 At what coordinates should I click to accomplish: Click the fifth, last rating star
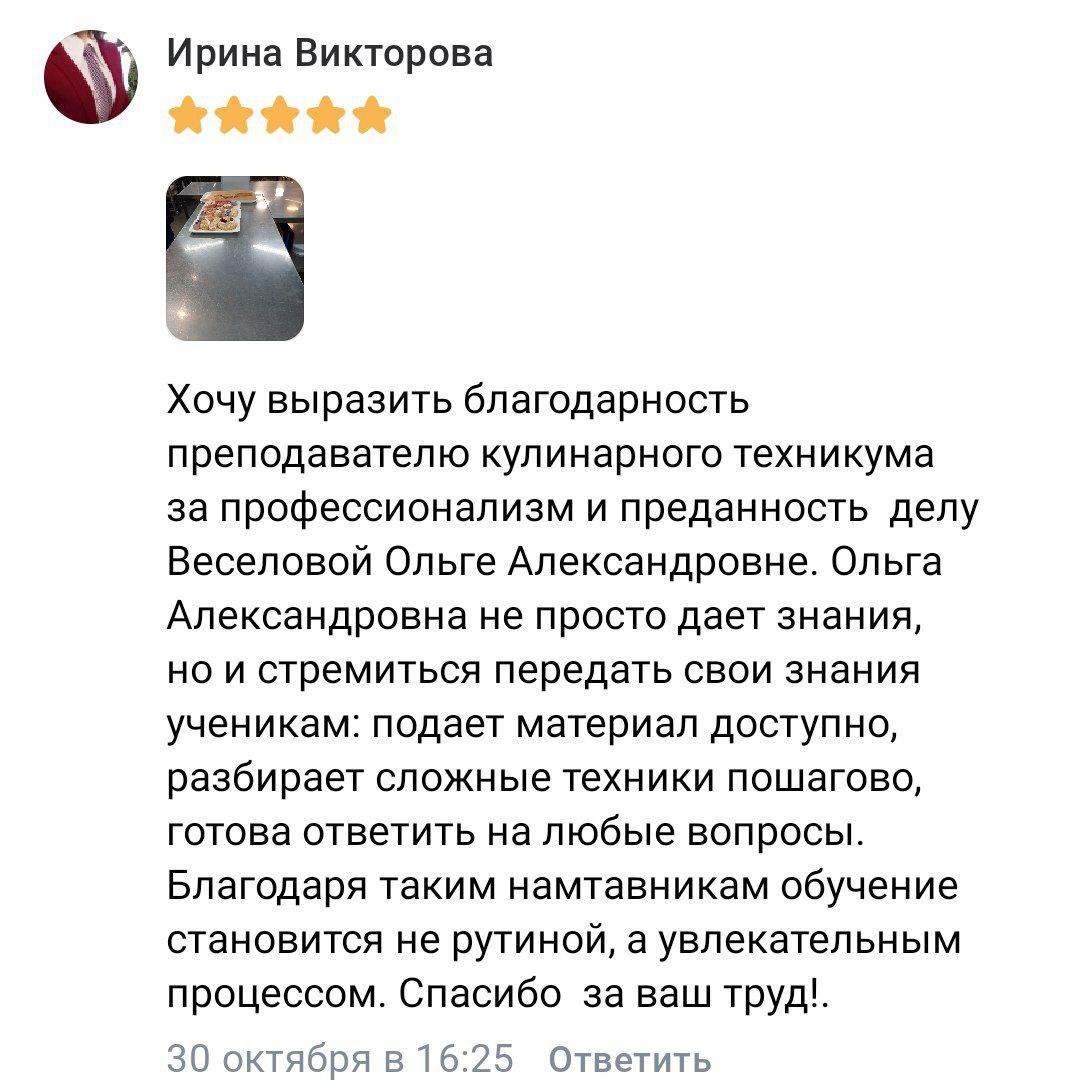click(371, 115)
